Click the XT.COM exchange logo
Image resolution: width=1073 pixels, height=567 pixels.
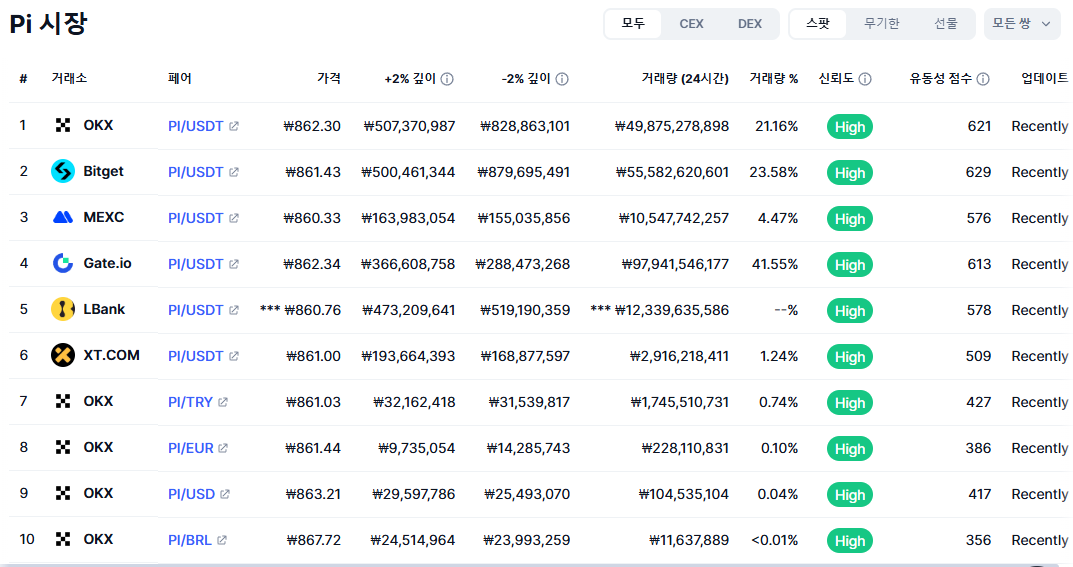click(63, 355)
